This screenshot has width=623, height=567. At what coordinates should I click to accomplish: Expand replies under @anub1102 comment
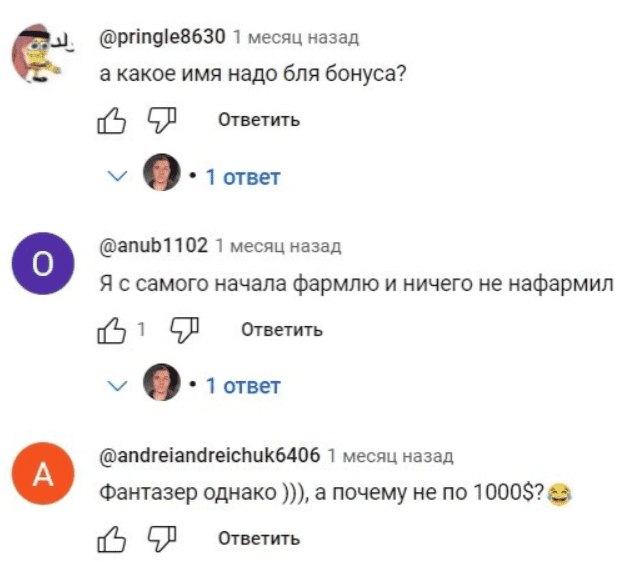coord(242,386)
